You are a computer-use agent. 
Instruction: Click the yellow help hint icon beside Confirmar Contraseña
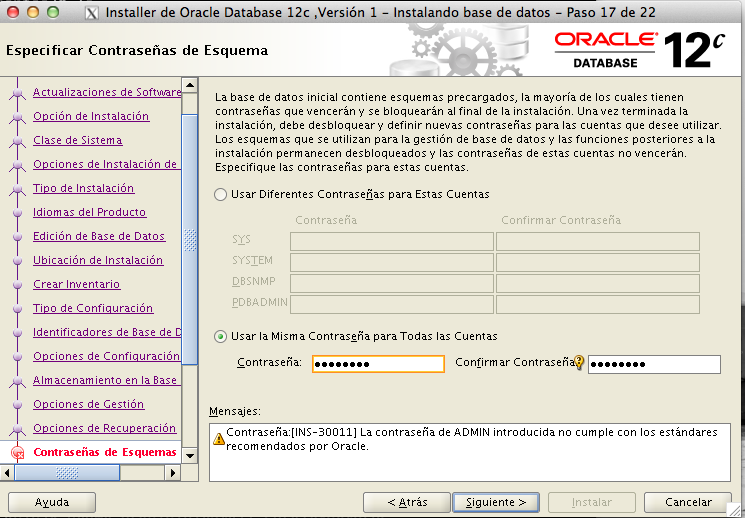[579, 363]
